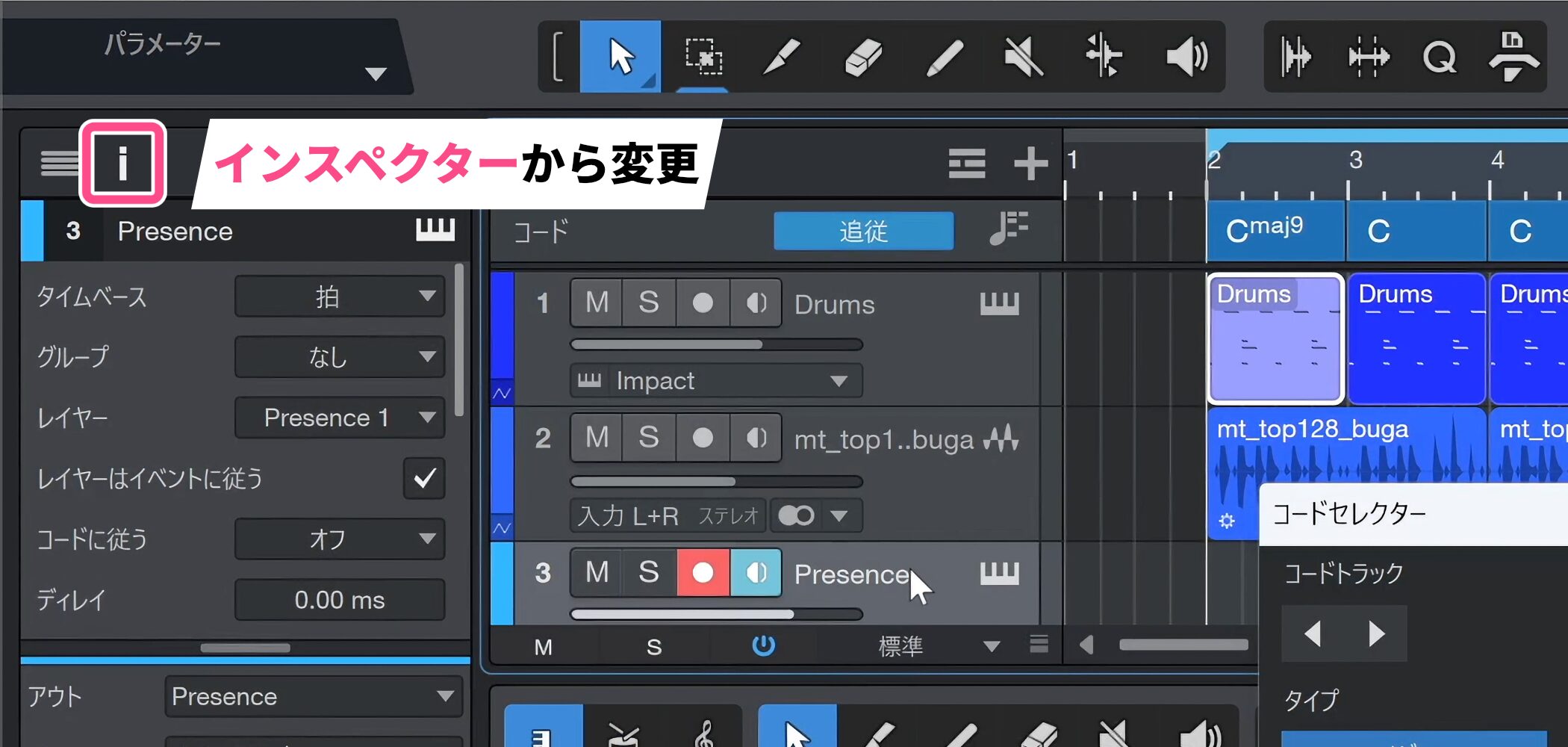
Task: Solo the mt_top1..buga track
Action: tap(648, 438)
